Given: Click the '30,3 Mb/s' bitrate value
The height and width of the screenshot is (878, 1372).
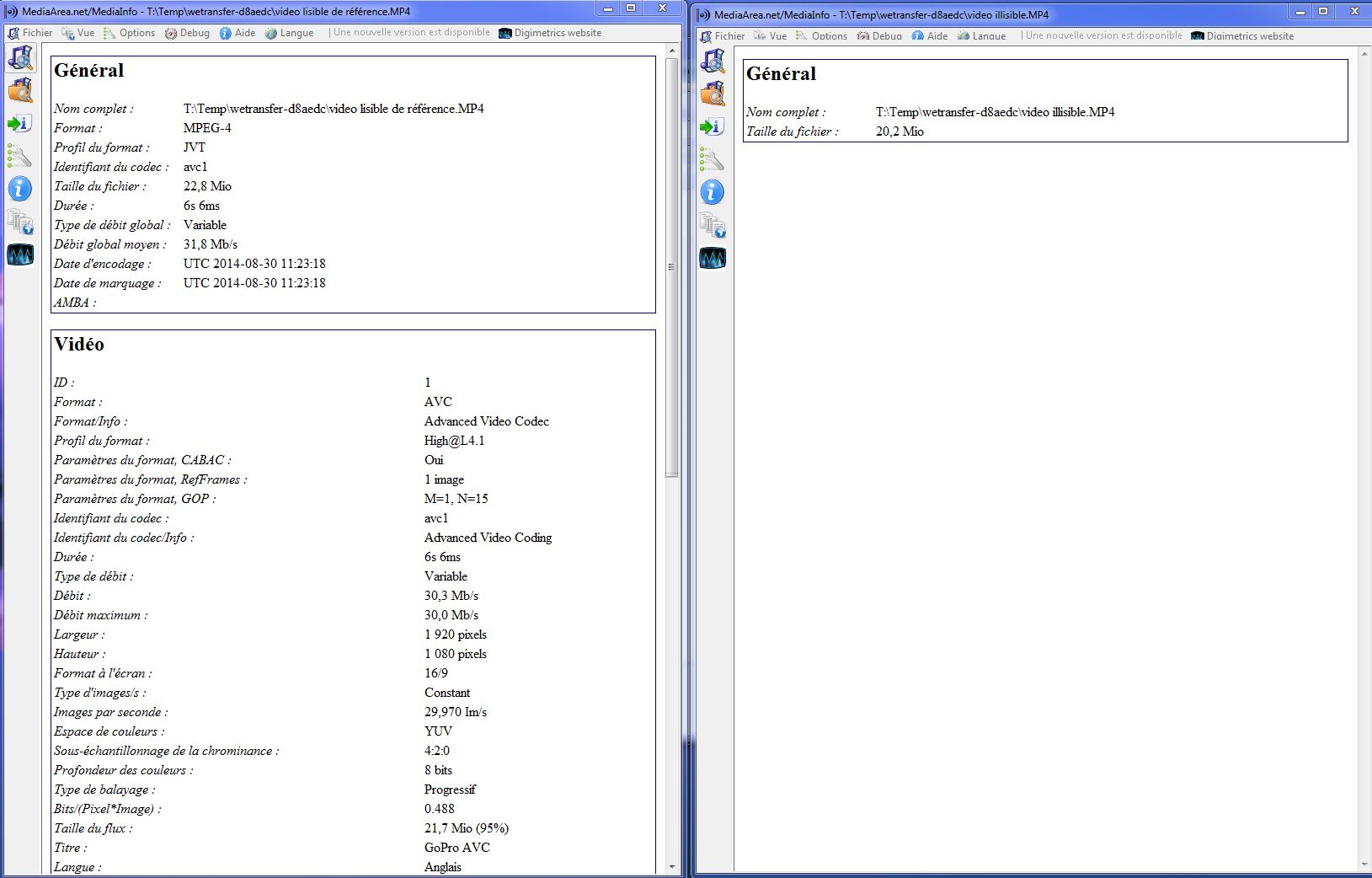Looking at the screenshot, I should [x=451, y=596].
